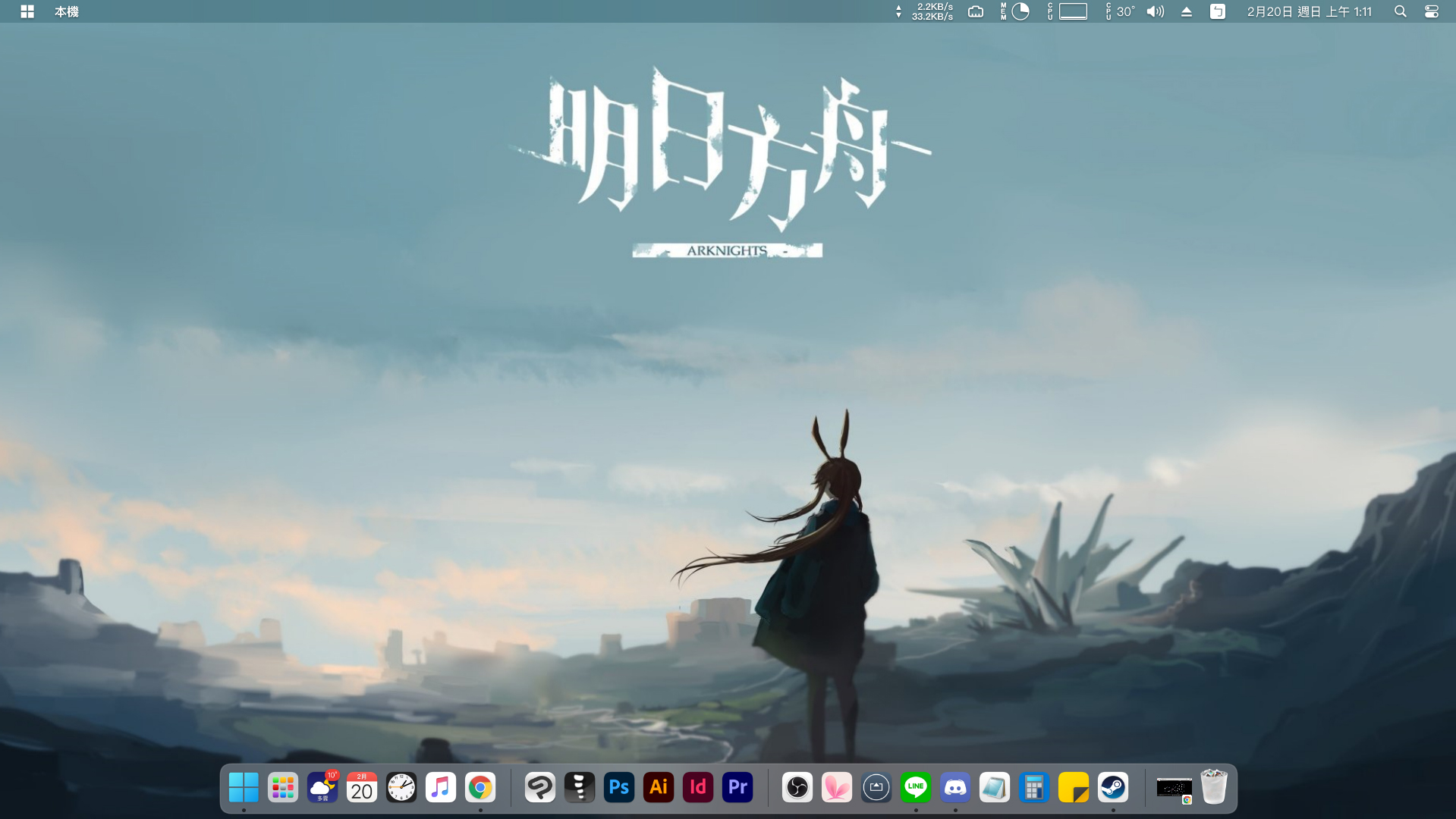This screenshot has width=1456, height=819.
Task: Open the minimized Chrome window thumbnail in dock
Action: 1174,789
